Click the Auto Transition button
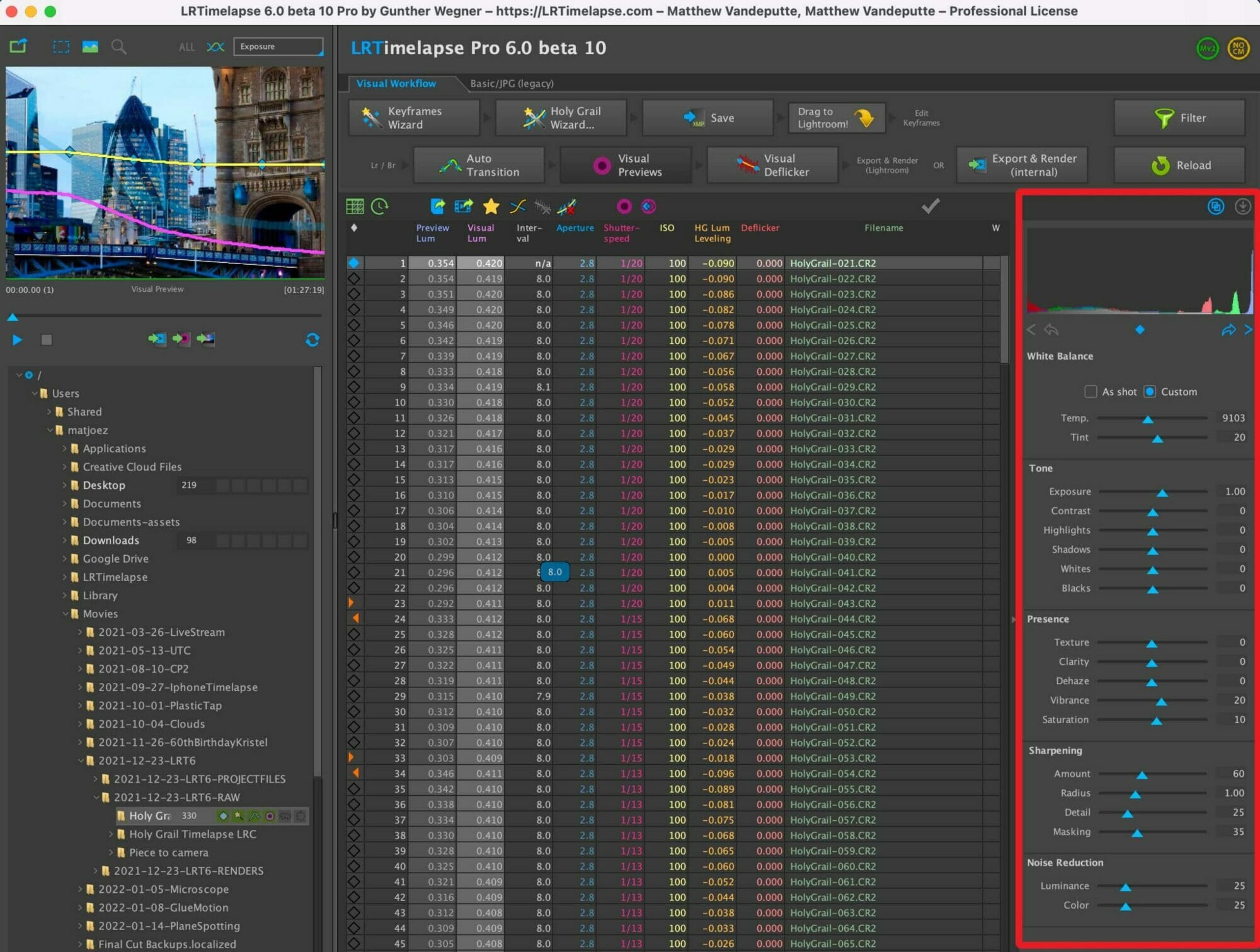 point(479,165)
